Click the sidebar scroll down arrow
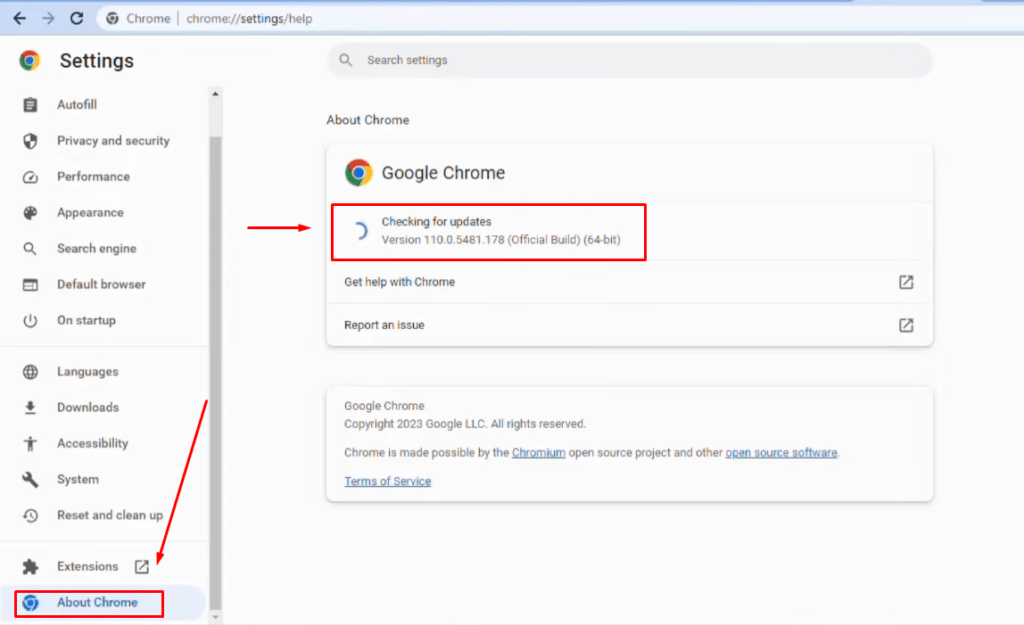The height and width of the screenshot is (625, 1024). pos(215,617)
